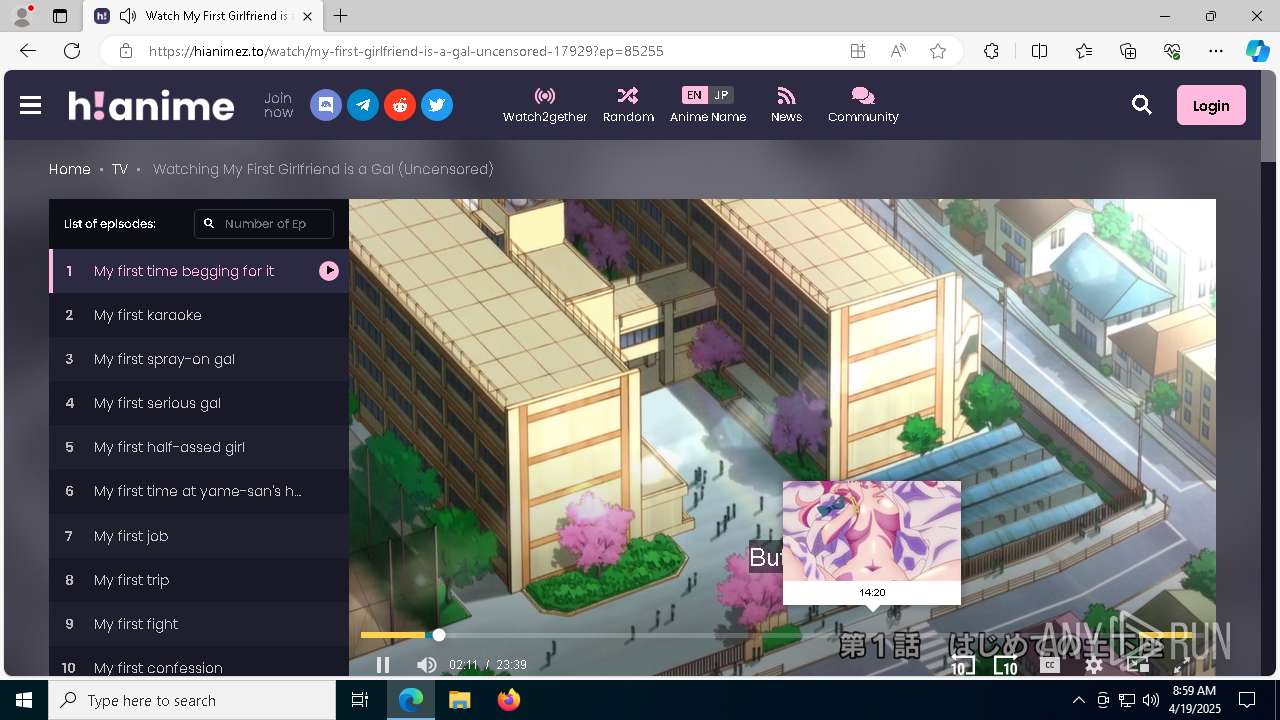
Task: Open a new browser tab
Action: click(x=341, y=16)
